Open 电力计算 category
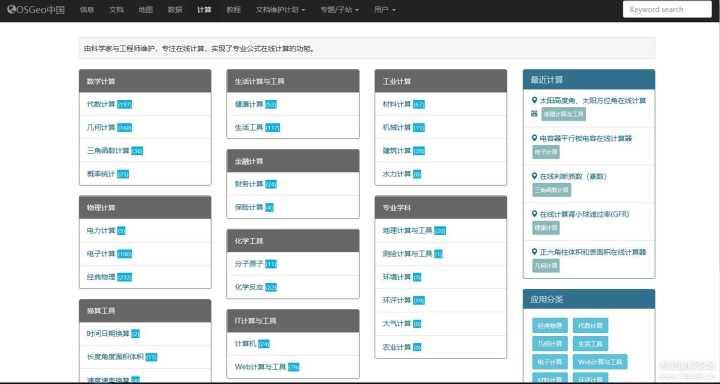Viewport: 720px width, 384px height. [101, 231]
